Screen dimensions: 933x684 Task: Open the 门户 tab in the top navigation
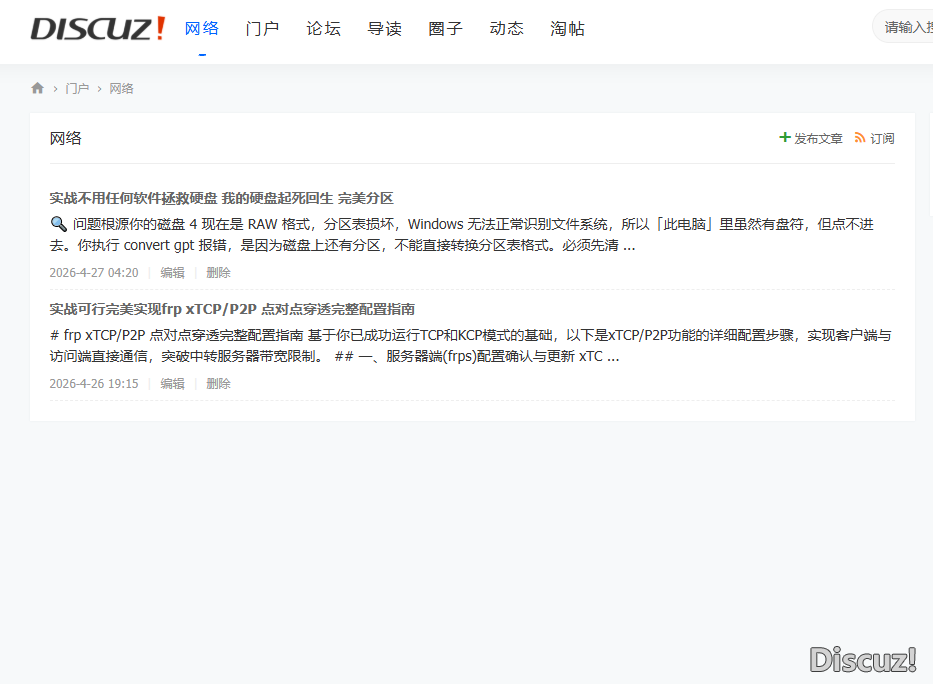tap(262, 29)
